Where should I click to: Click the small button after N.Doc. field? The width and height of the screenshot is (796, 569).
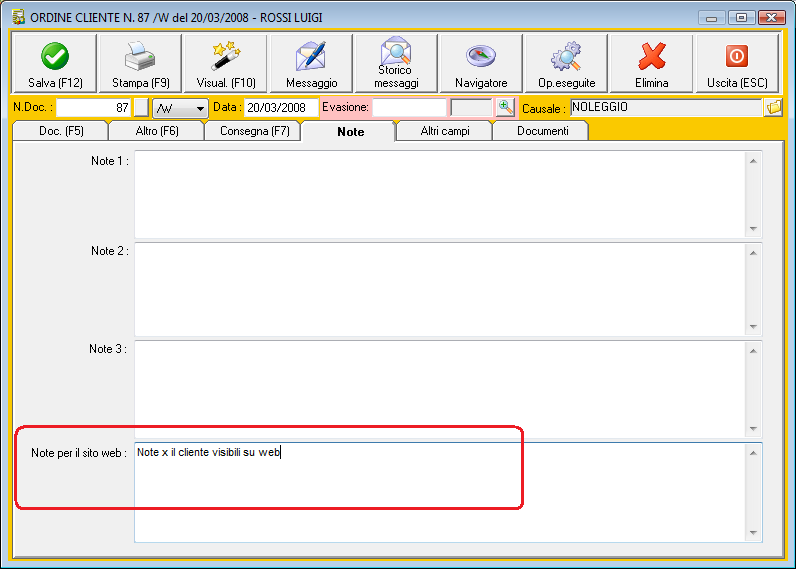(x=141, y=108)
